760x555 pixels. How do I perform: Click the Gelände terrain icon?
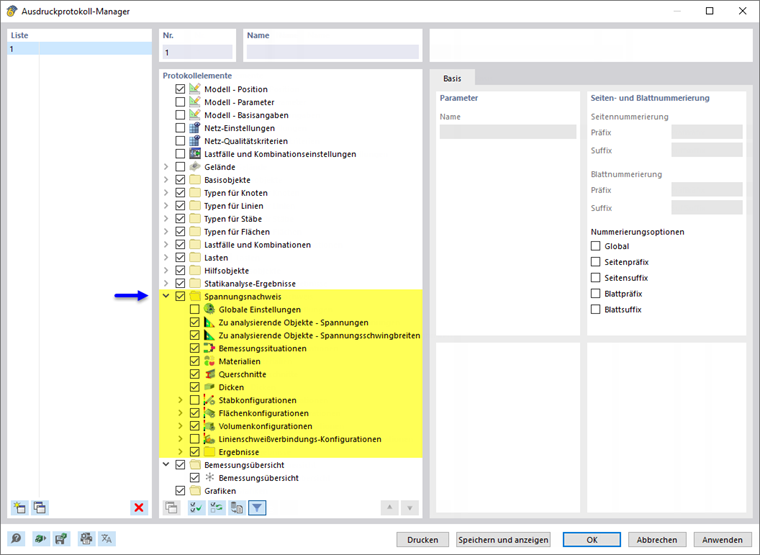[x=195, y=167]
